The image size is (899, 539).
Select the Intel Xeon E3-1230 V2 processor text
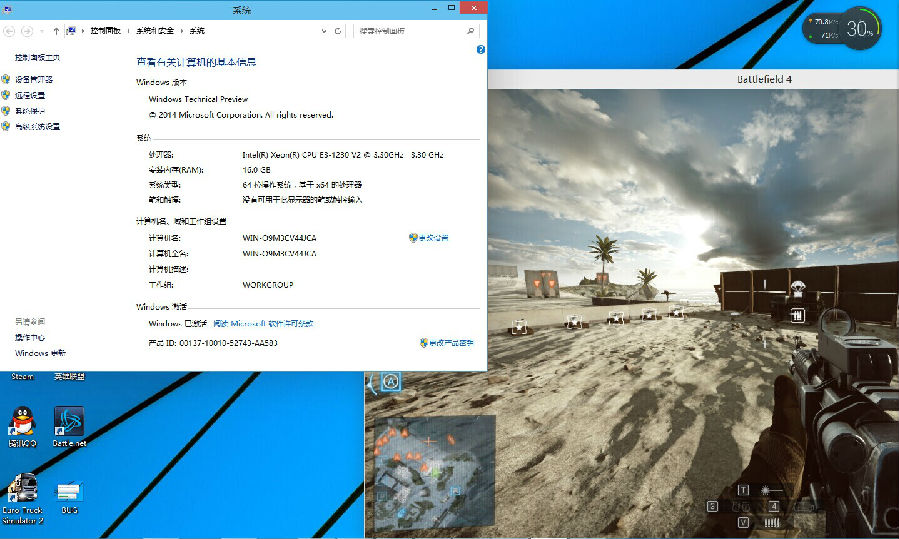pos(343,155)
